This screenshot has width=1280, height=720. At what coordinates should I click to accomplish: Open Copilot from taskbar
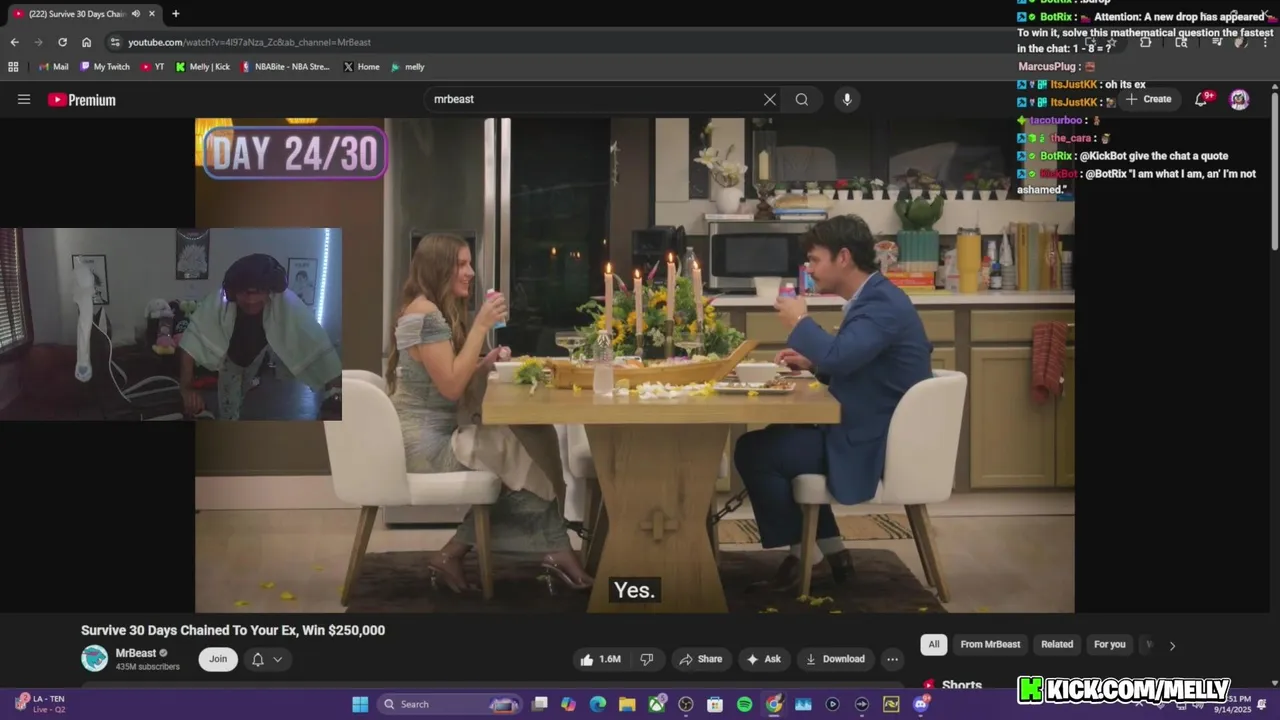point(569,704)
